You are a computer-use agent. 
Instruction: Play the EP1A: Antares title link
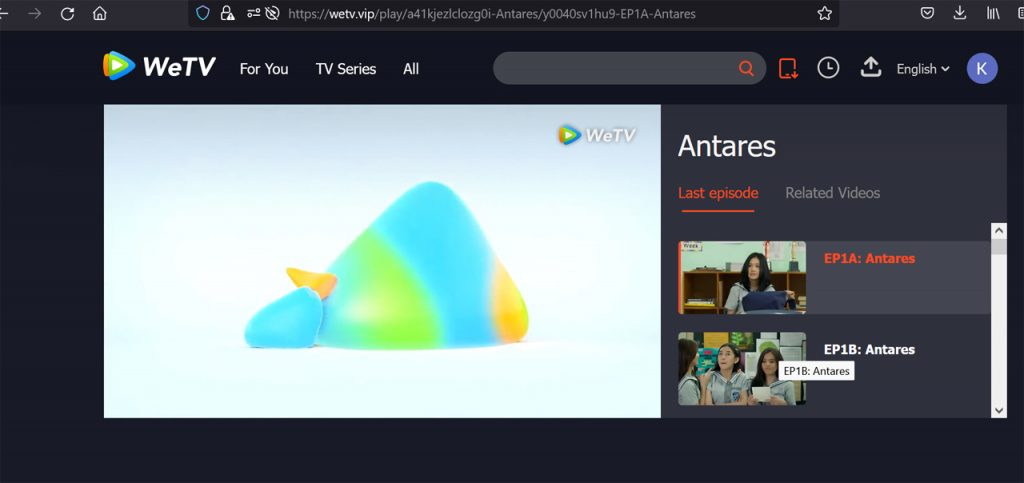pyautogui.click(x=869, y=258)
